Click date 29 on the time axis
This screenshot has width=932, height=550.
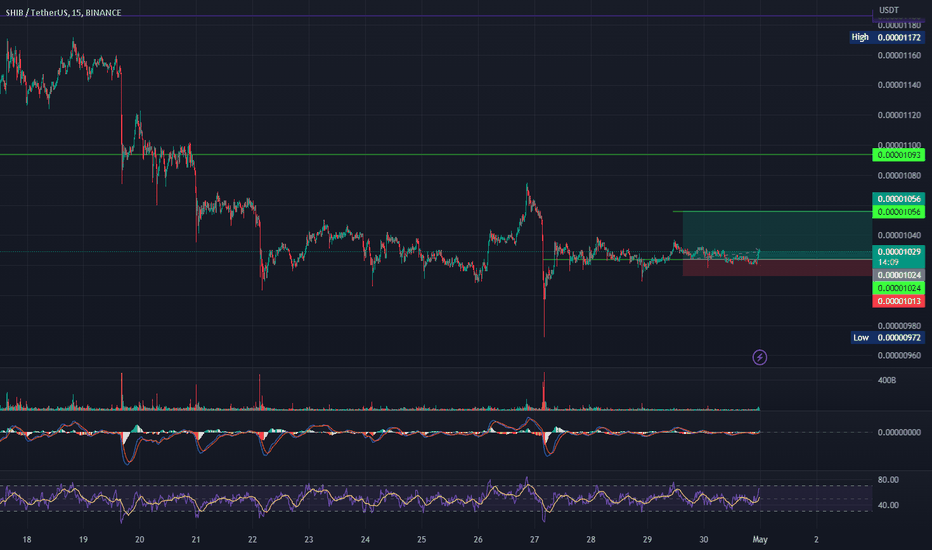(x=647, y=540)
